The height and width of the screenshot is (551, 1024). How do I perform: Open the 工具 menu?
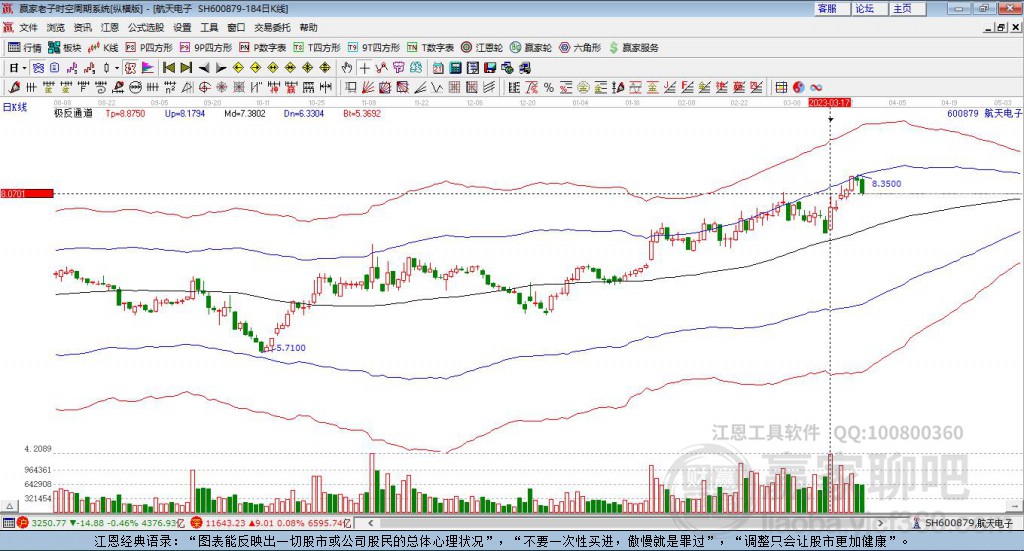point(209,27)
